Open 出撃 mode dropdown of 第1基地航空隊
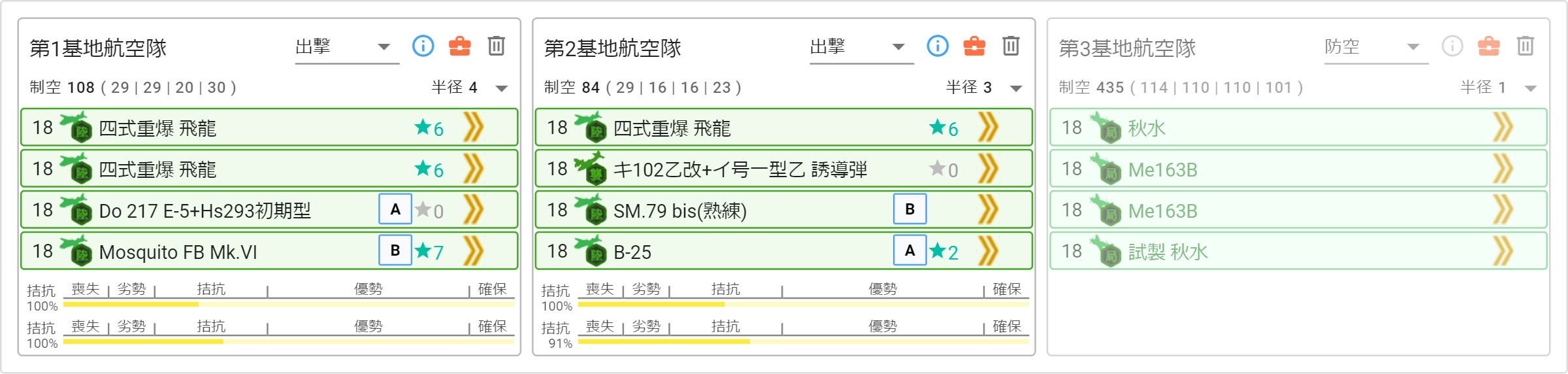 pyautogui.click(x=347, y=47)
